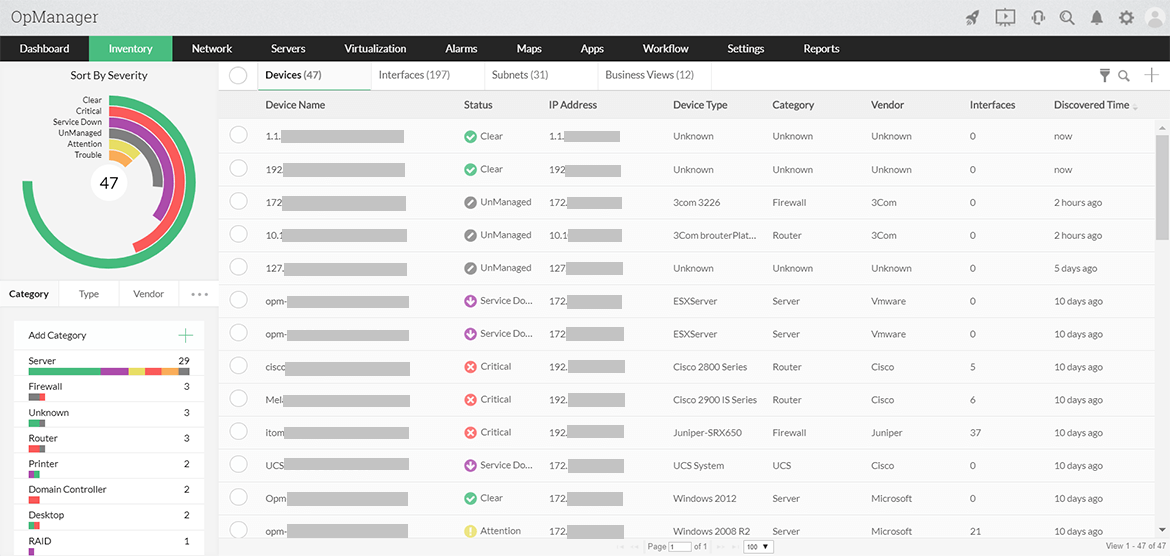Viewport: 1170px width, 556px height.
Task: Click the headset support icon
Action: [1037, 17]
